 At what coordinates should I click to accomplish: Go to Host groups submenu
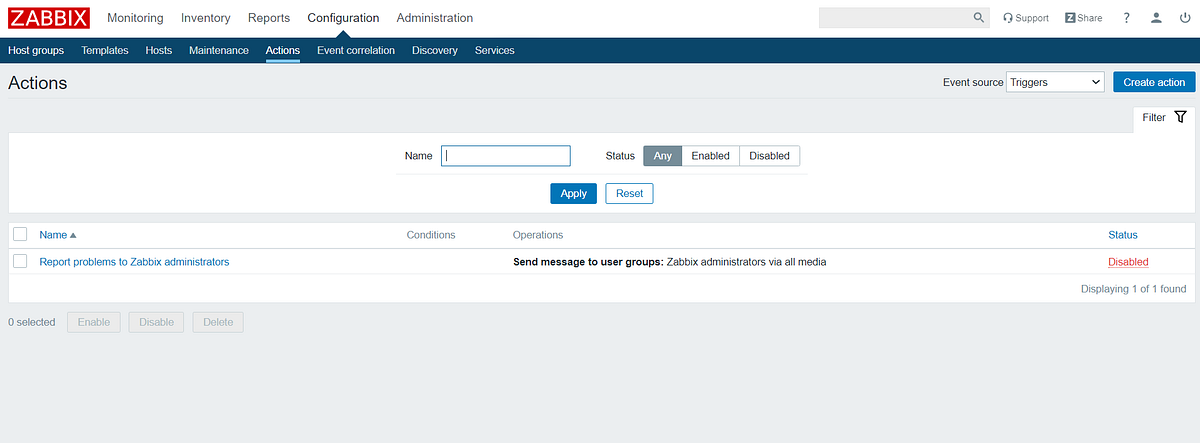tap(36, 50)
